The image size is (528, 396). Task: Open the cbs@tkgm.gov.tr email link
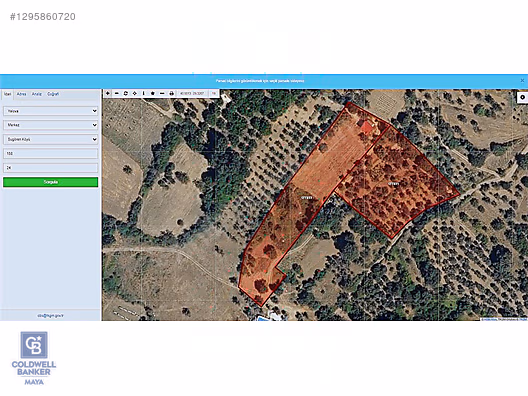coord(51,316)
